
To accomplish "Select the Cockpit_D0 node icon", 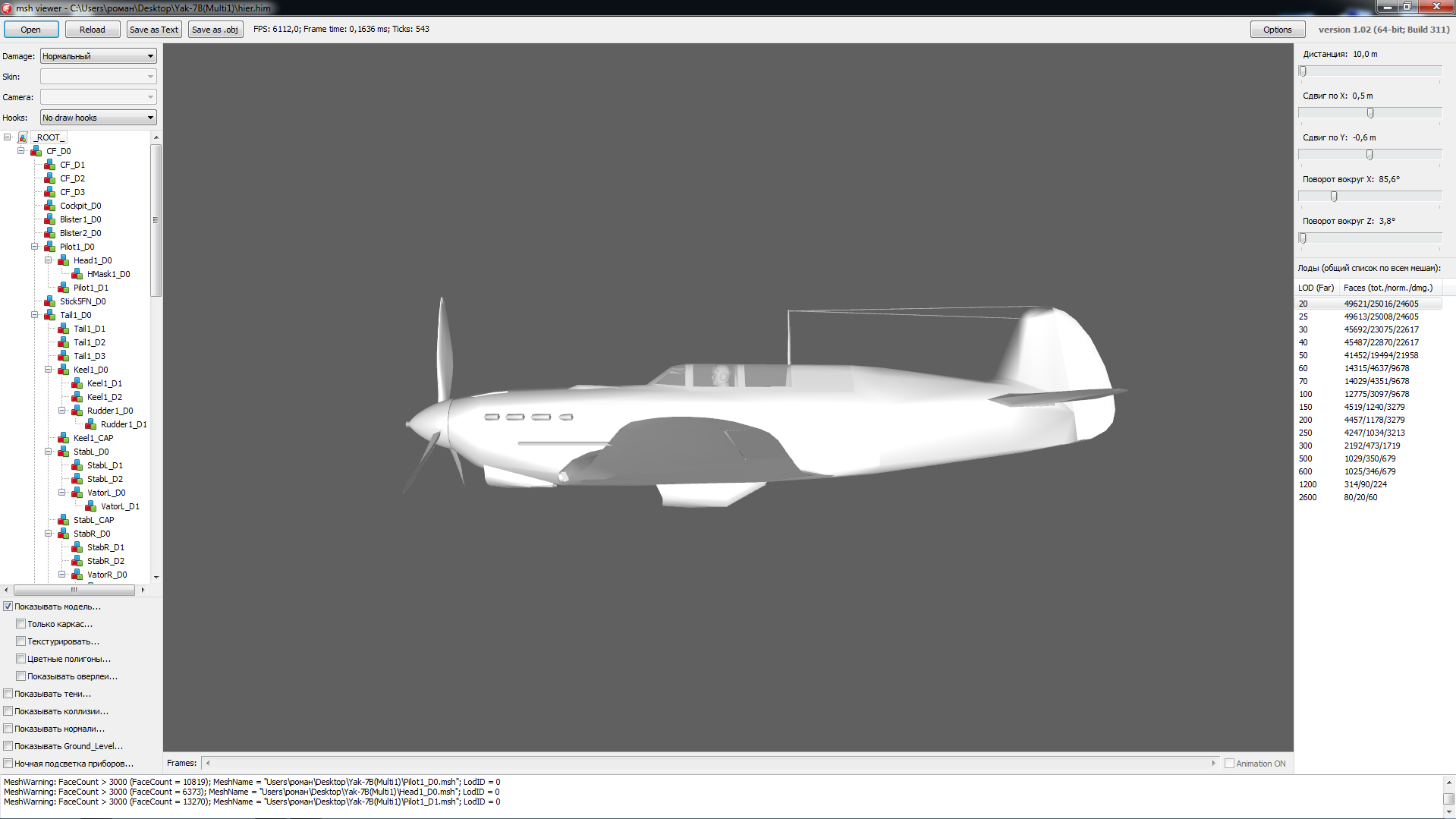I will [49, 206].
